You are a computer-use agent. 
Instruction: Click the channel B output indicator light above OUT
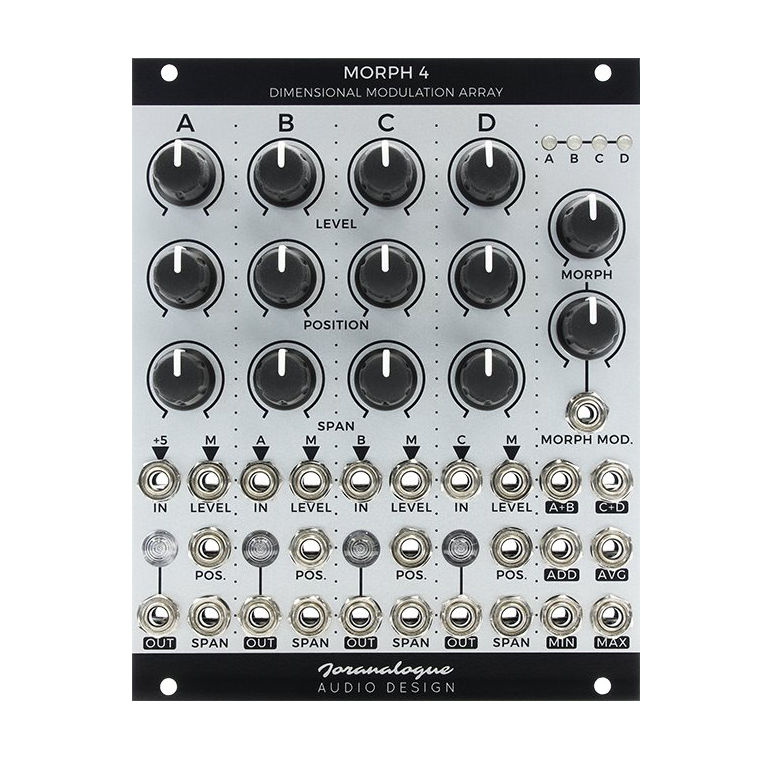click(x=260, y=547)
